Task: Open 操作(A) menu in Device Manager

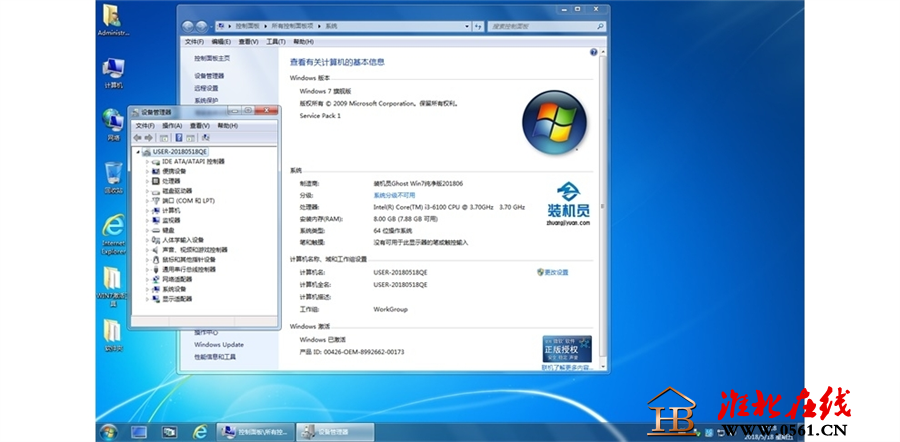Action: pos(172,126)
